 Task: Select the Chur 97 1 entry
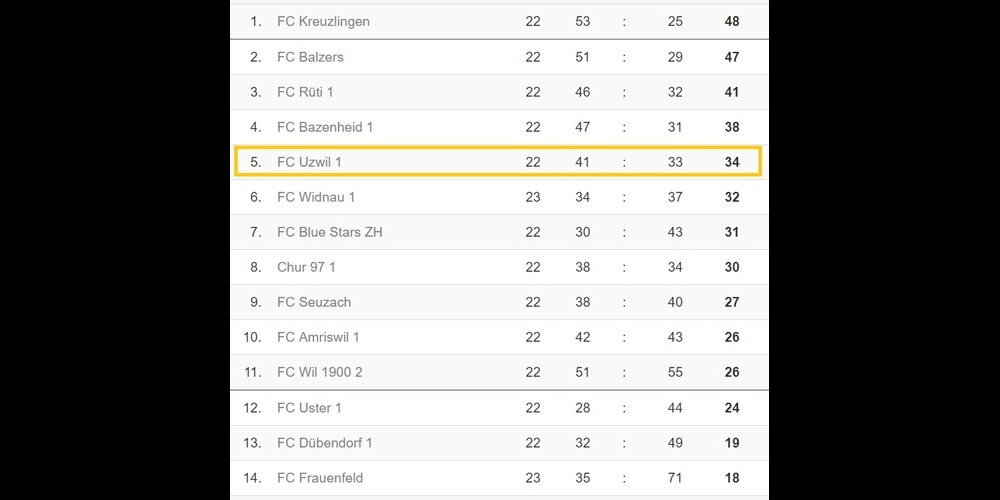[306, 267]
